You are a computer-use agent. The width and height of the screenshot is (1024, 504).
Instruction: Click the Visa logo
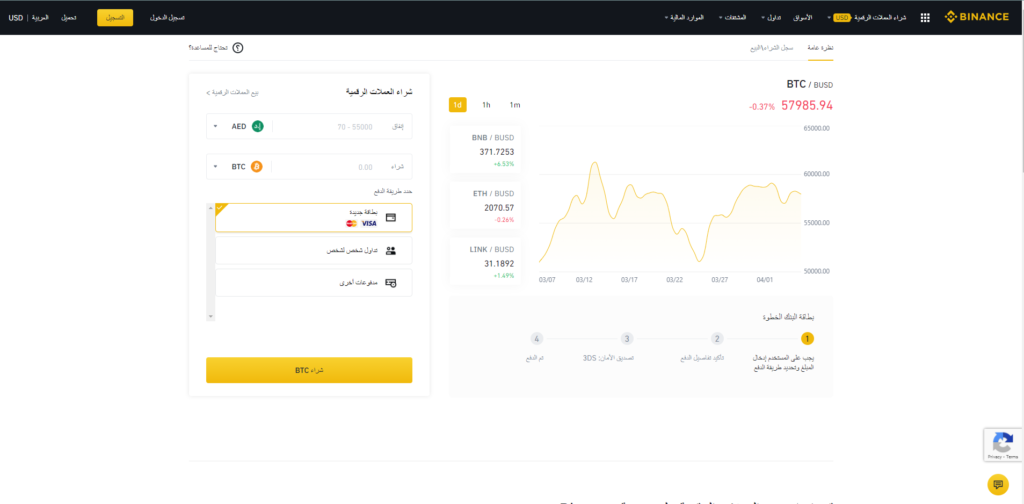click(369, 223)
